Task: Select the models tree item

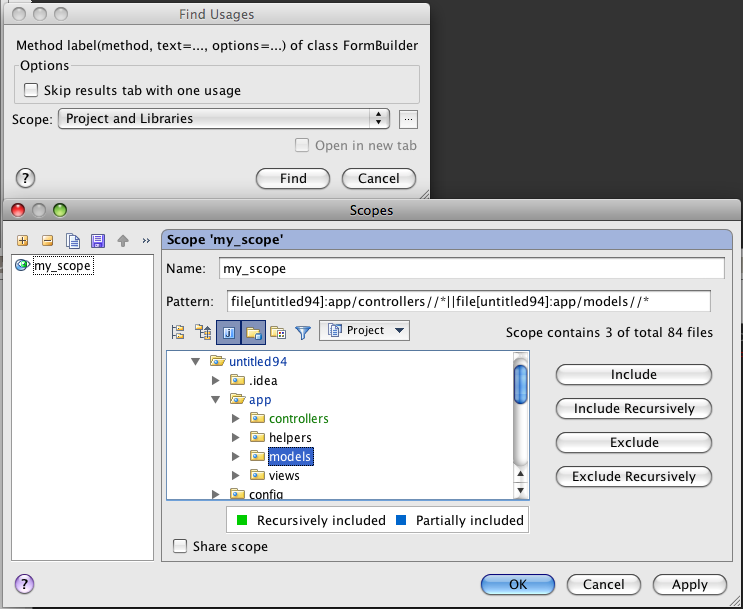Action: 290,456
